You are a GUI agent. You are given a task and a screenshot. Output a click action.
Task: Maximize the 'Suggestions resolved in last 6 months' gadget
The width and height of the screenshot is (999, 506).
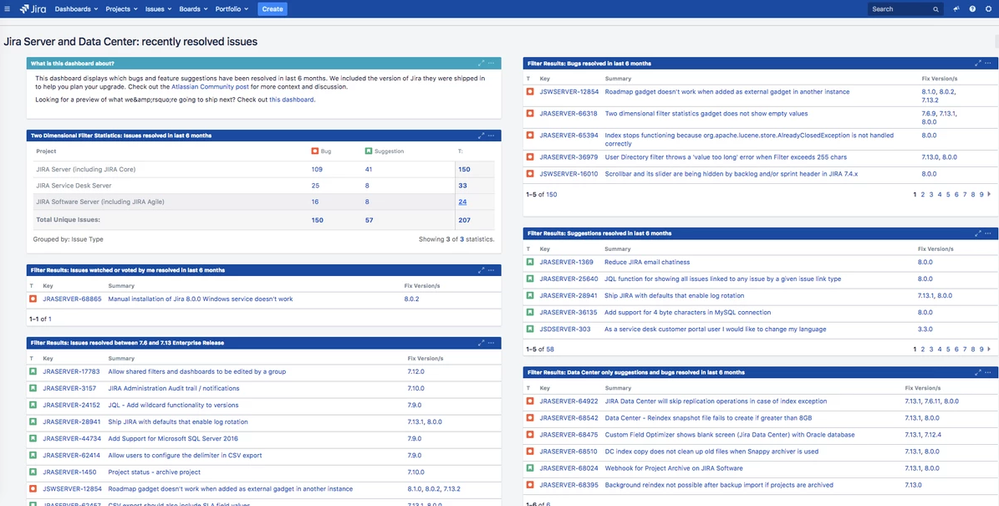coord(978,233)
